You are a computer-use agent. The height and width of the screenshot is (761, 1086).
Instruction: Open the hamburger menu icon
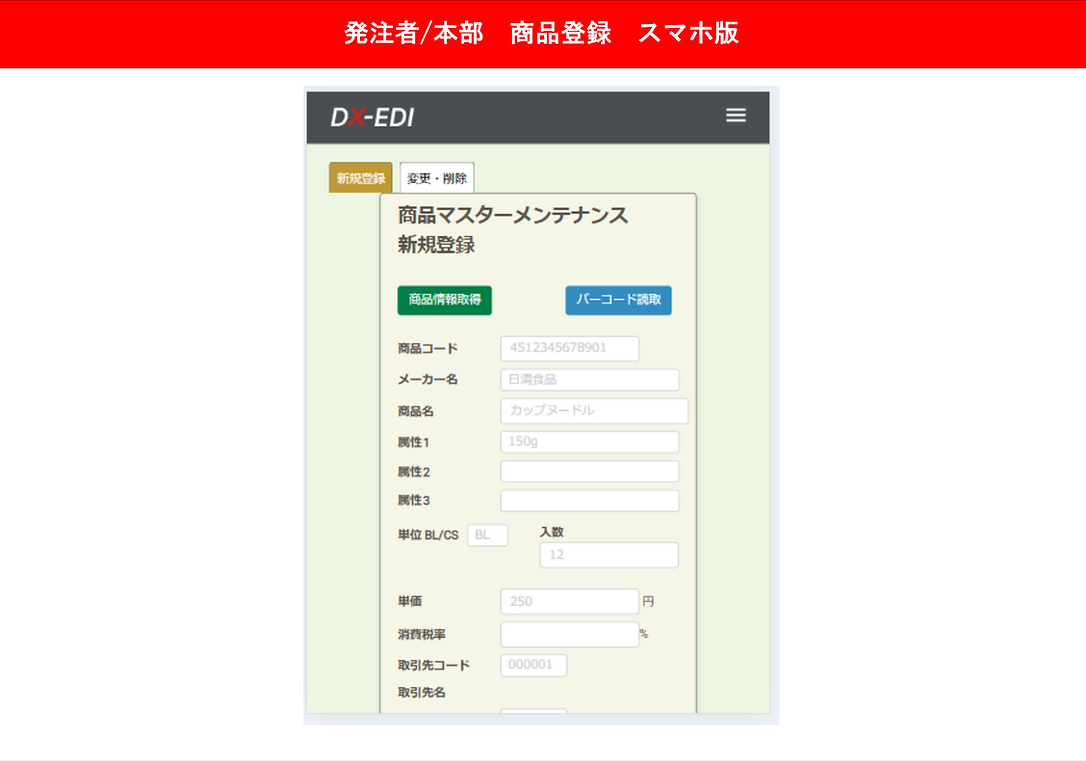tap(736, 116)
